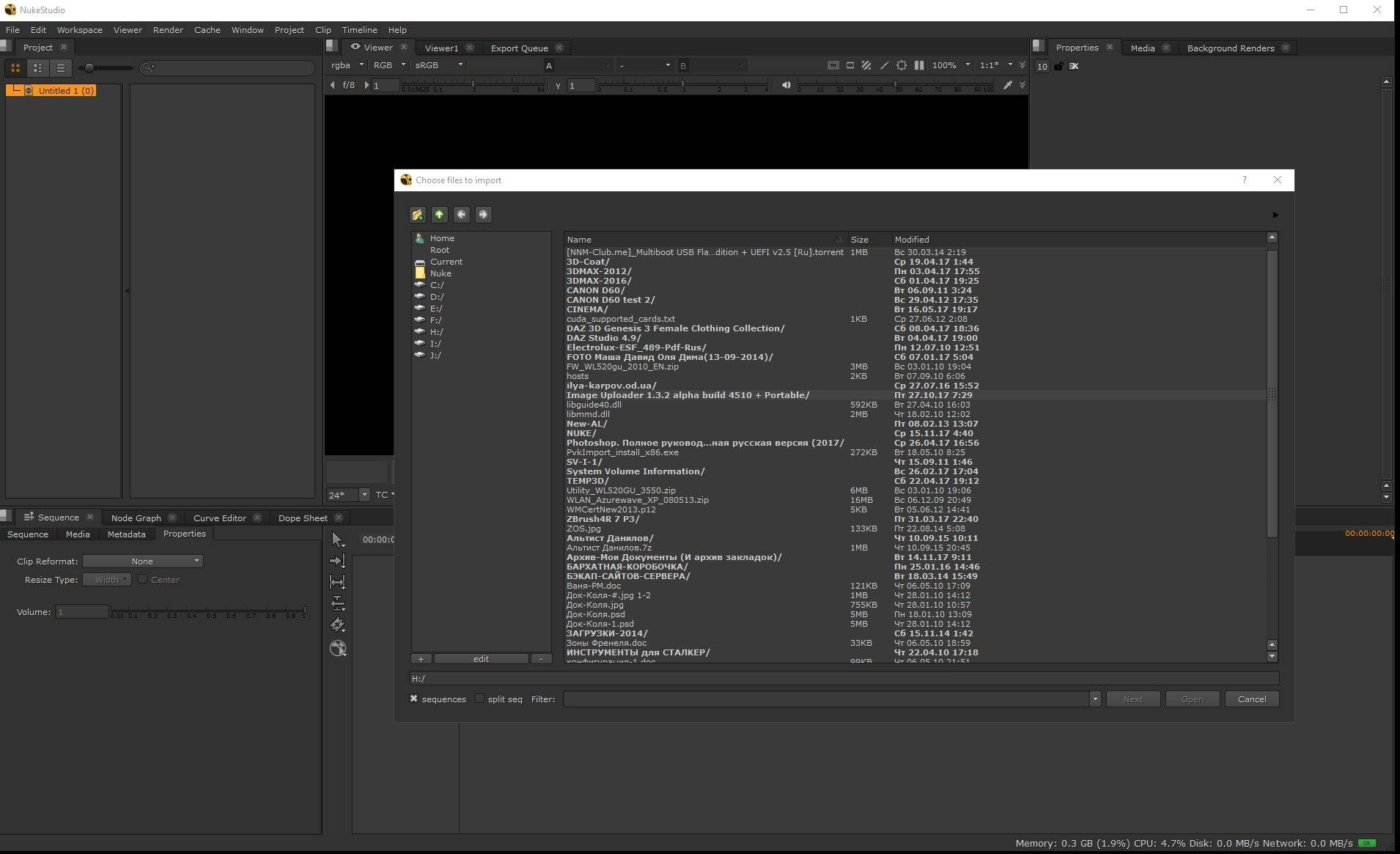The width and height of the screenshot is (1400, 854).
Task: Click the Project search field
Action: point(227,67)
